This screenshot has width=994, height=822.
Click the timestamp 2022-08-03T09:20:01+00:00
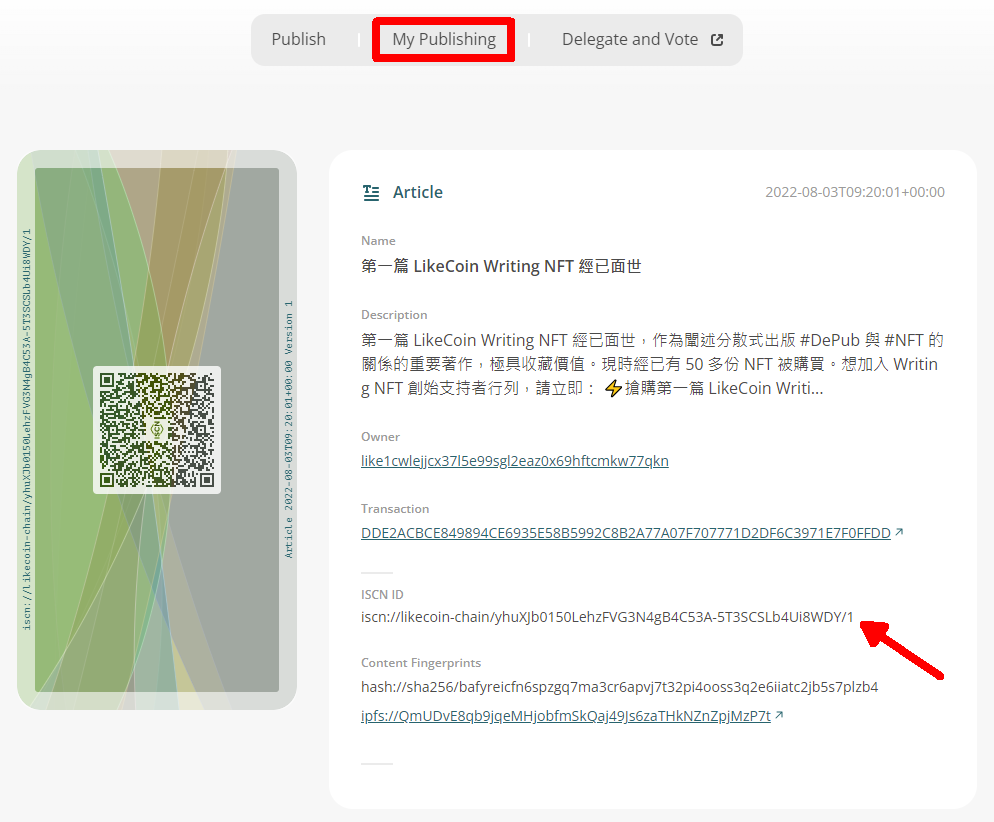point(855,192)
